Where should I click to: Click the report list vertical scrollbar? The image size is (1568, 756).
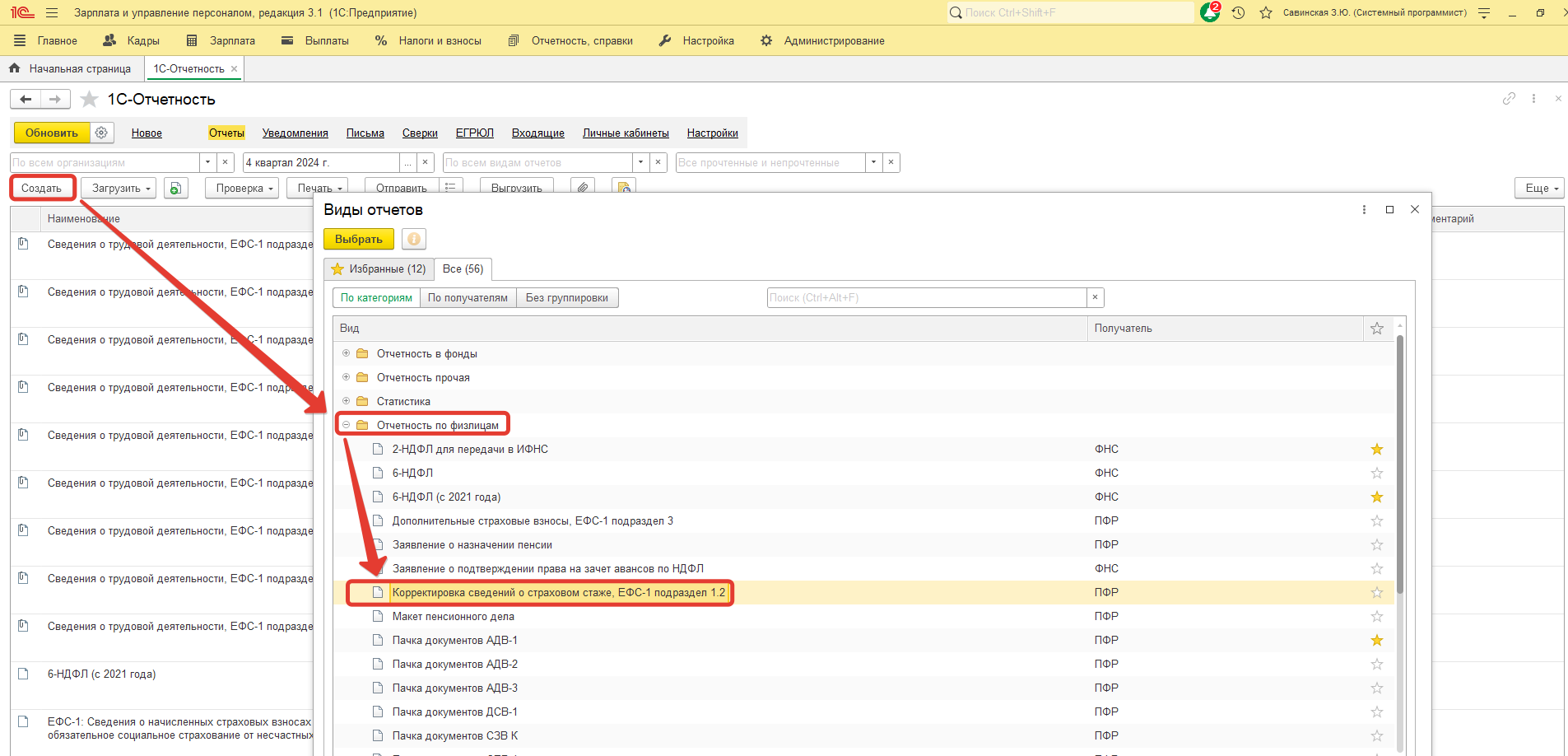click(1399, 461)
